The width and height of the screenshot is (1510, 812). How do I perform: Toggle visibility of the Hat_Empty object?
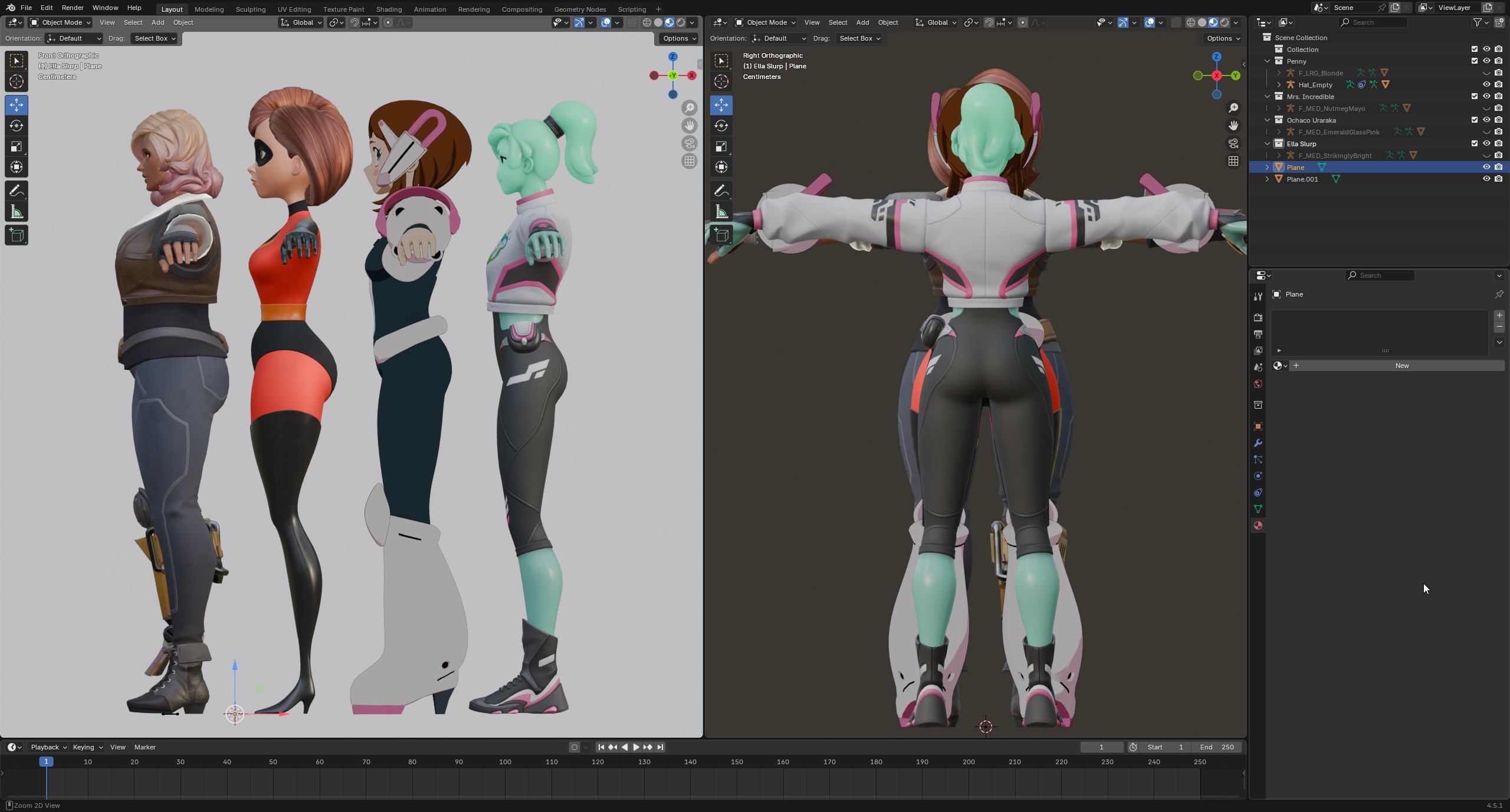(1486, 84)
